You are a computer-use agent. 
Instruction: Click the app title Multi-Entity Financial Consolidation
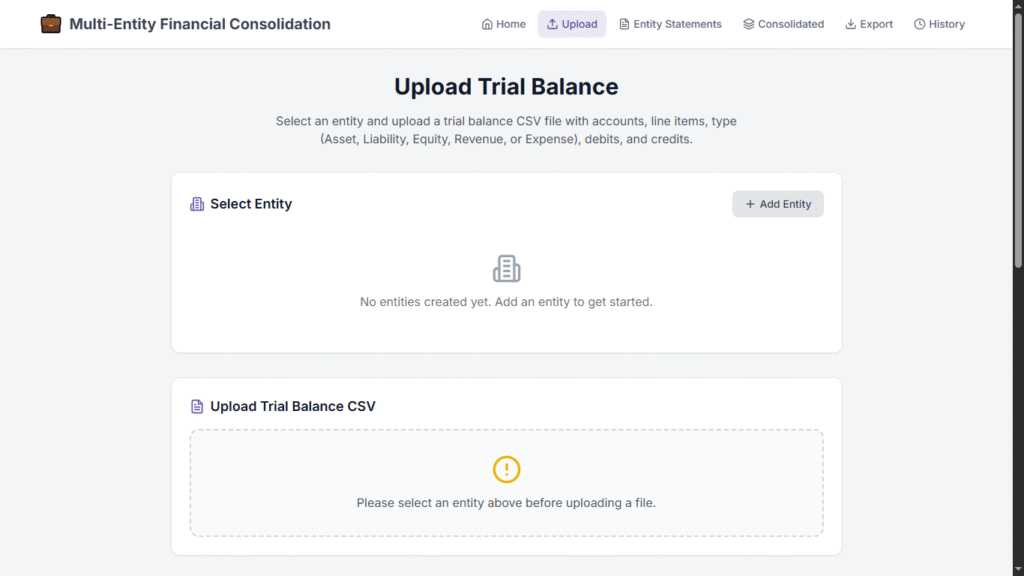tap(200, 24)
